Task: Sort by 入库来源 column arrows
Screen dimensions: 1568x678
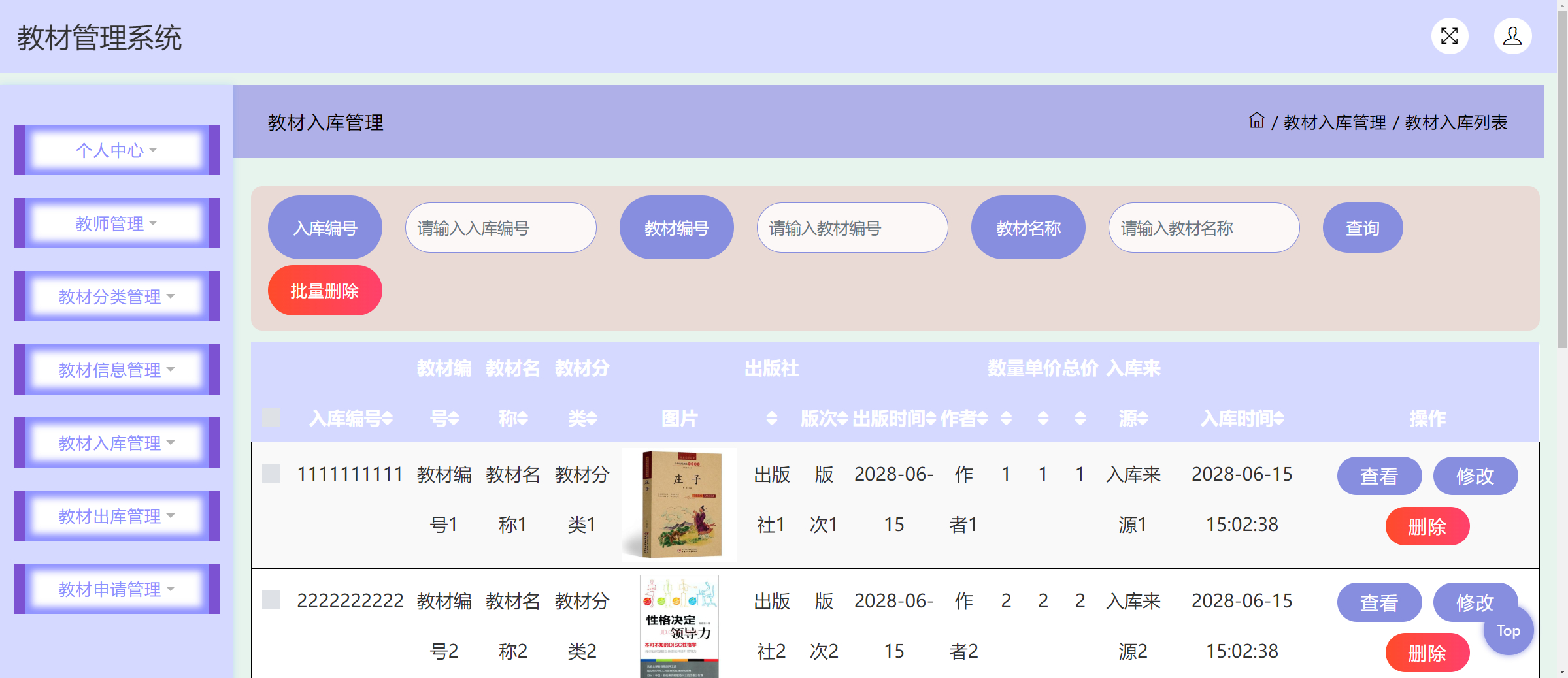Action: coord(1143,419)
